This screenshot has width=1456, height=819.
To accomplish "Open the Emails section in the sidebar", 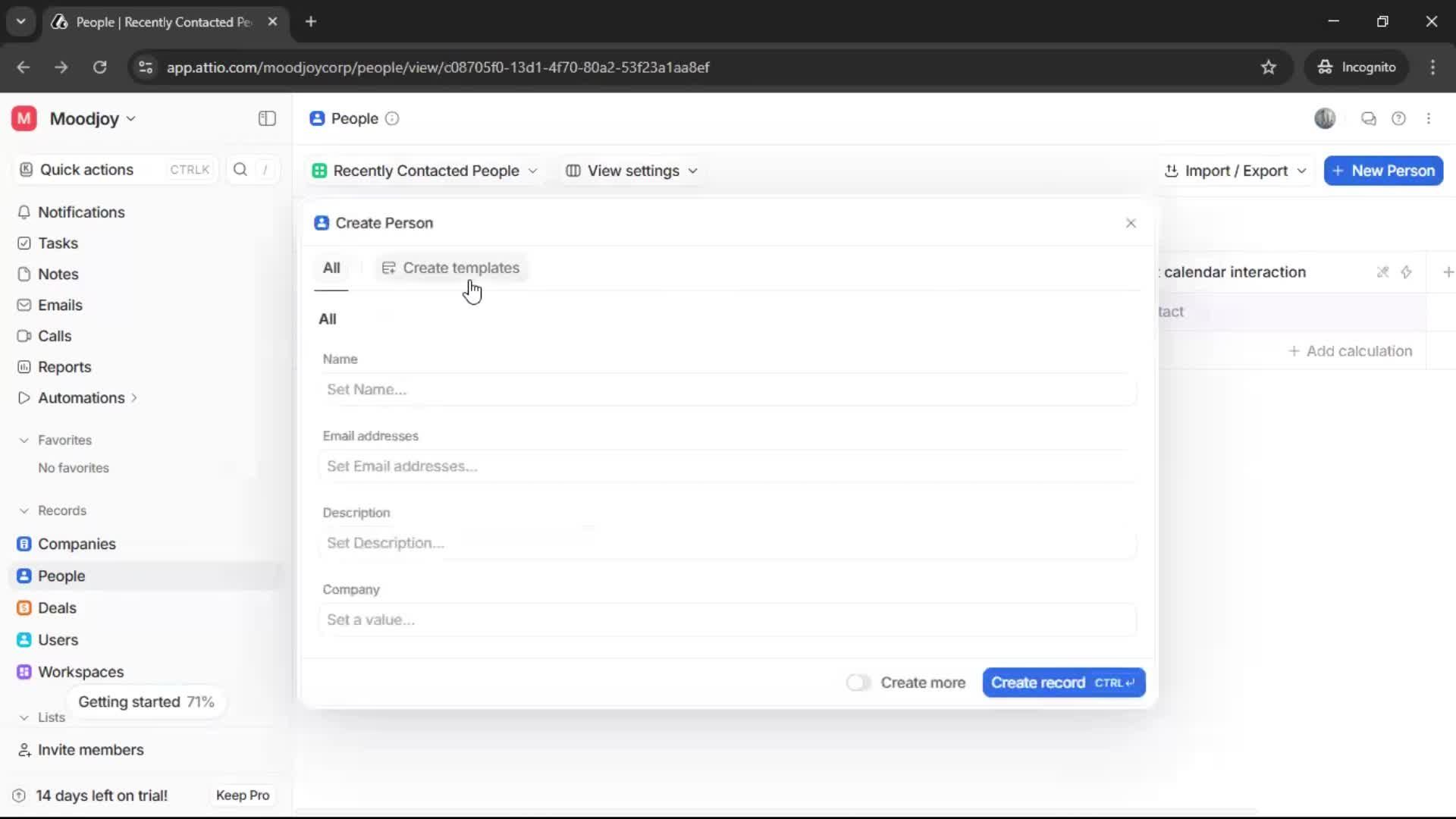I will (x=61, y=305).
